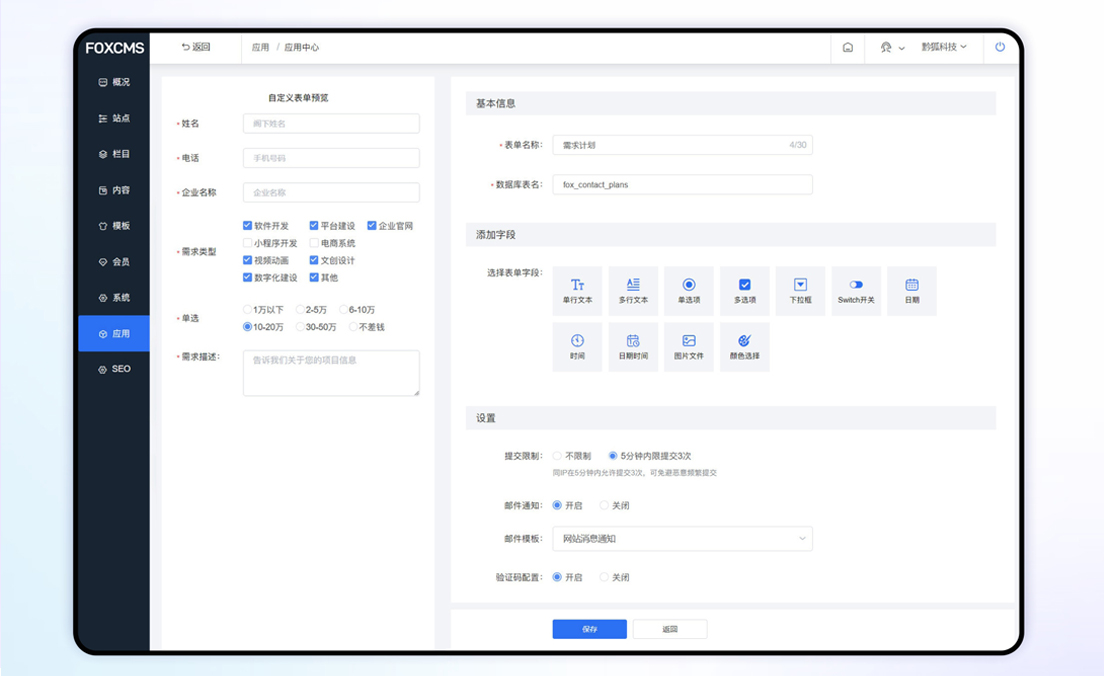Open the 模板 sidebar menu
1104x676 pixels.
(114, 226)
